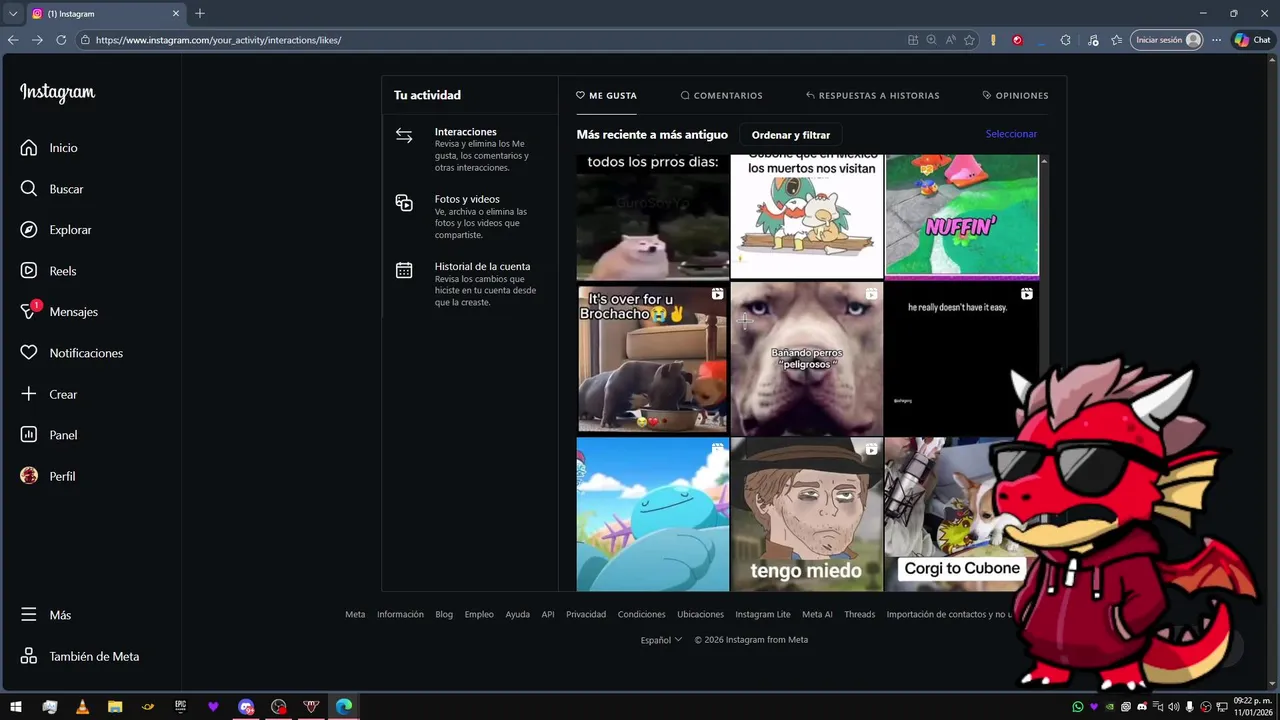The width and height of the screenshot is (1280, 720).
Task: Switch to the Respuestas a historias tab
Action: 872,95
